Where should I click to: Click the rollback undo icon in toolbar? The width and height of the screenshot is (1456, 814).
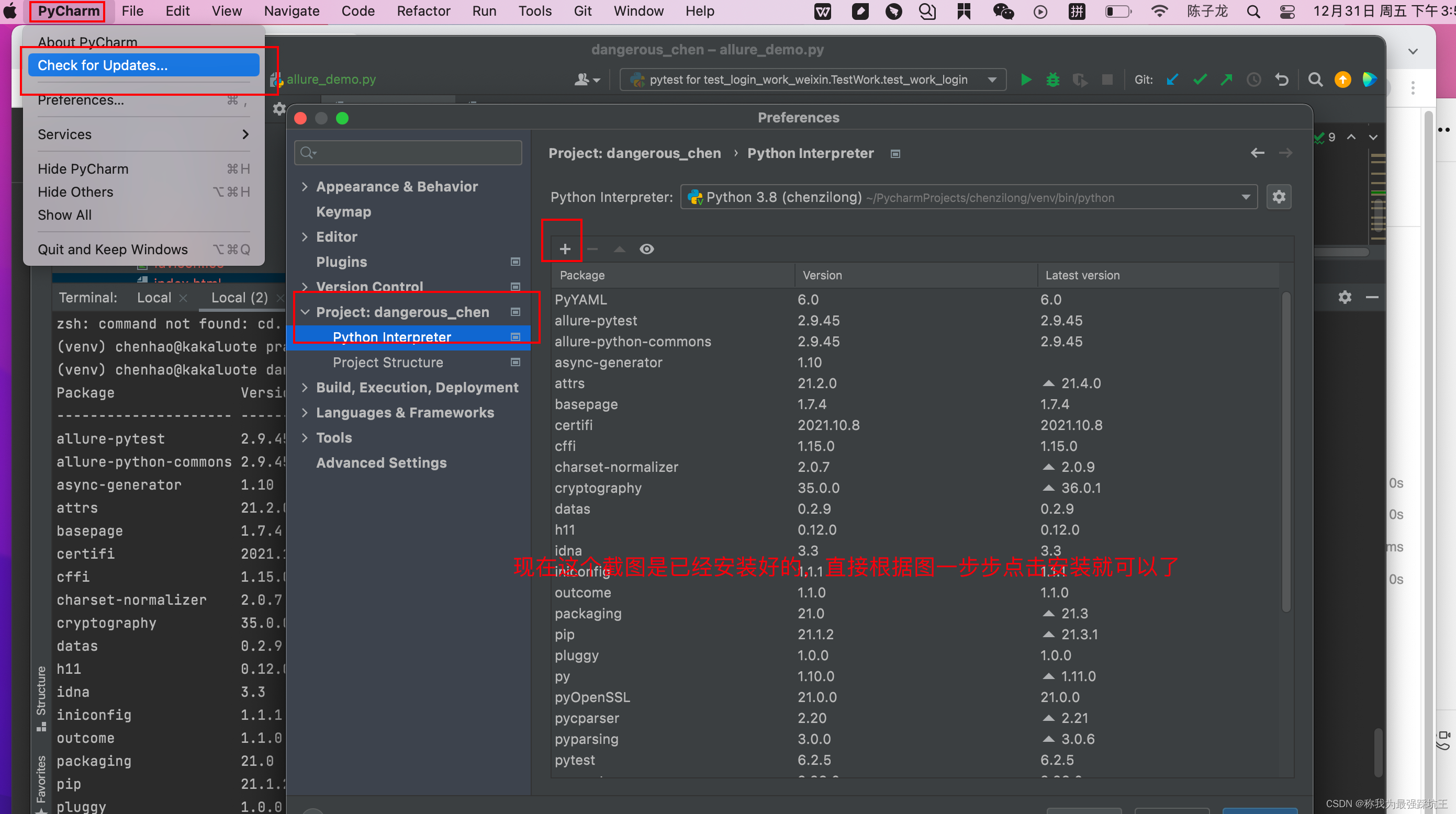tap(1282, 80)
